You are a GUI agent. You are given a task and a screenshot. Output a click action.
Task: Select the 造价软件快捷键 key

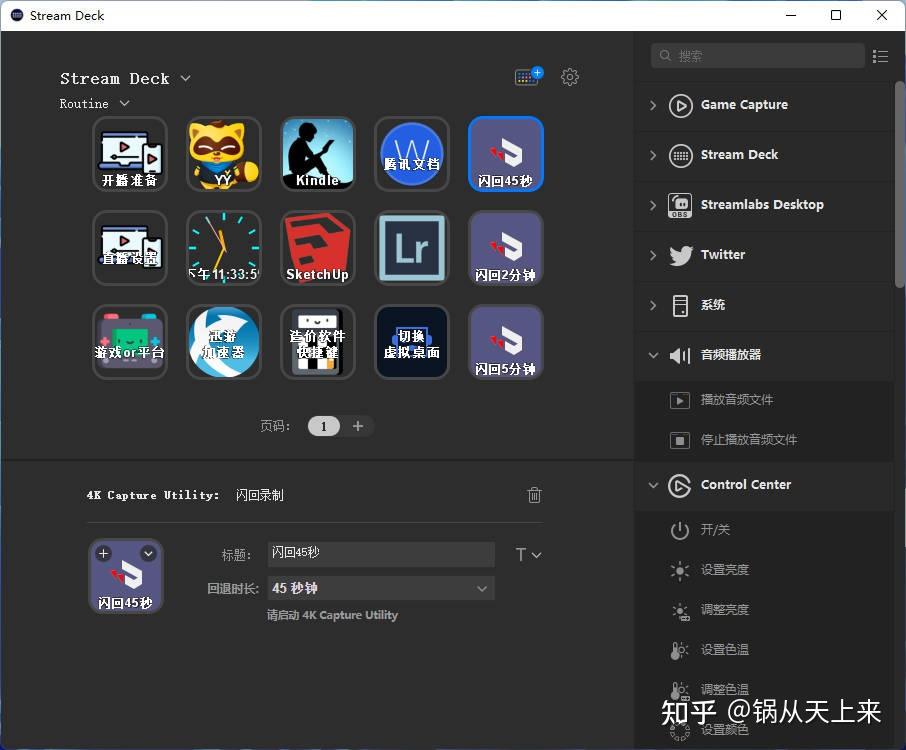click(318, 342)
